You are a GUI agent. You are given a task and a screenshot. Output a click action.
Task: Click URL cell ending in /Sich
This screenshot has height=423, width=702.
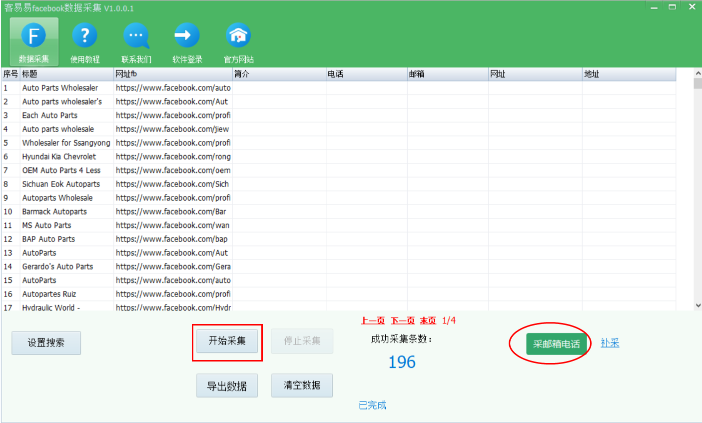point(173,184)
